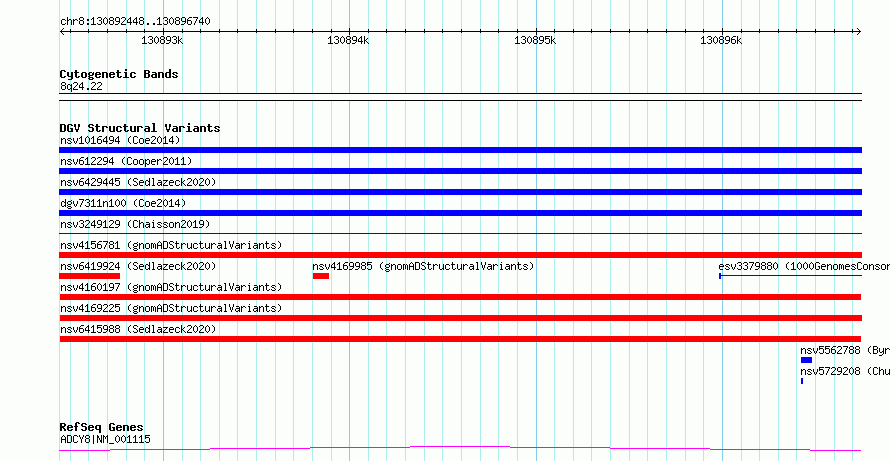Select the blue bar under dgv7311n100
The width and height of the screenshot is (890, 461).
pos(460,213)
